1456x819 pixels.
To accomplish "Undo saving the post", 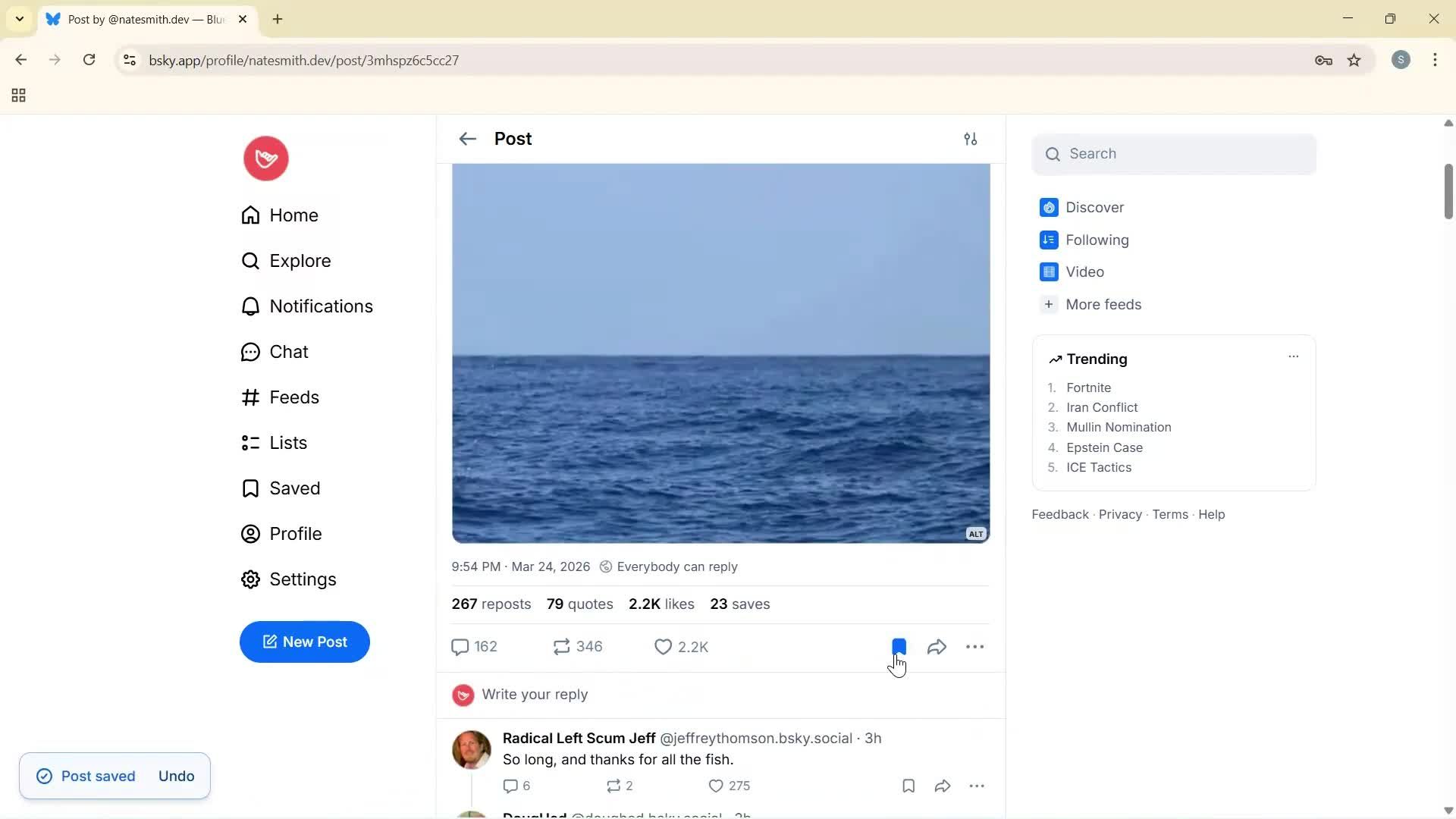I will [x=175, y=775].
